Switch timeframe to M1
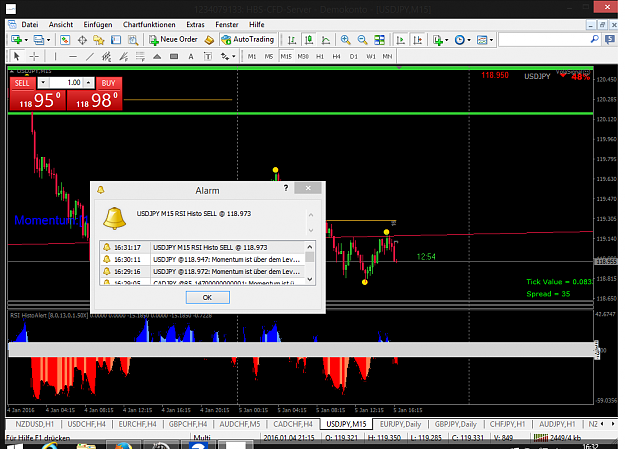Viewport: 625px width, 449px height. [x=252, y=57]
